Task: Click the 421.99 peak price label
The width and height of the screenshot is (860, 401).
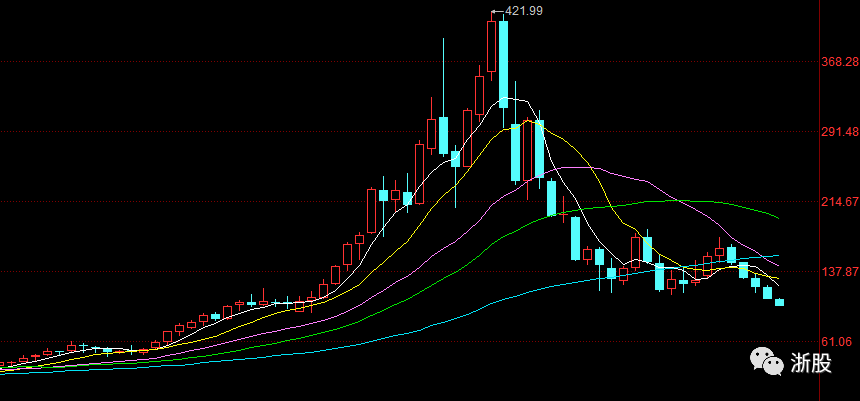Action: (524, 10)
